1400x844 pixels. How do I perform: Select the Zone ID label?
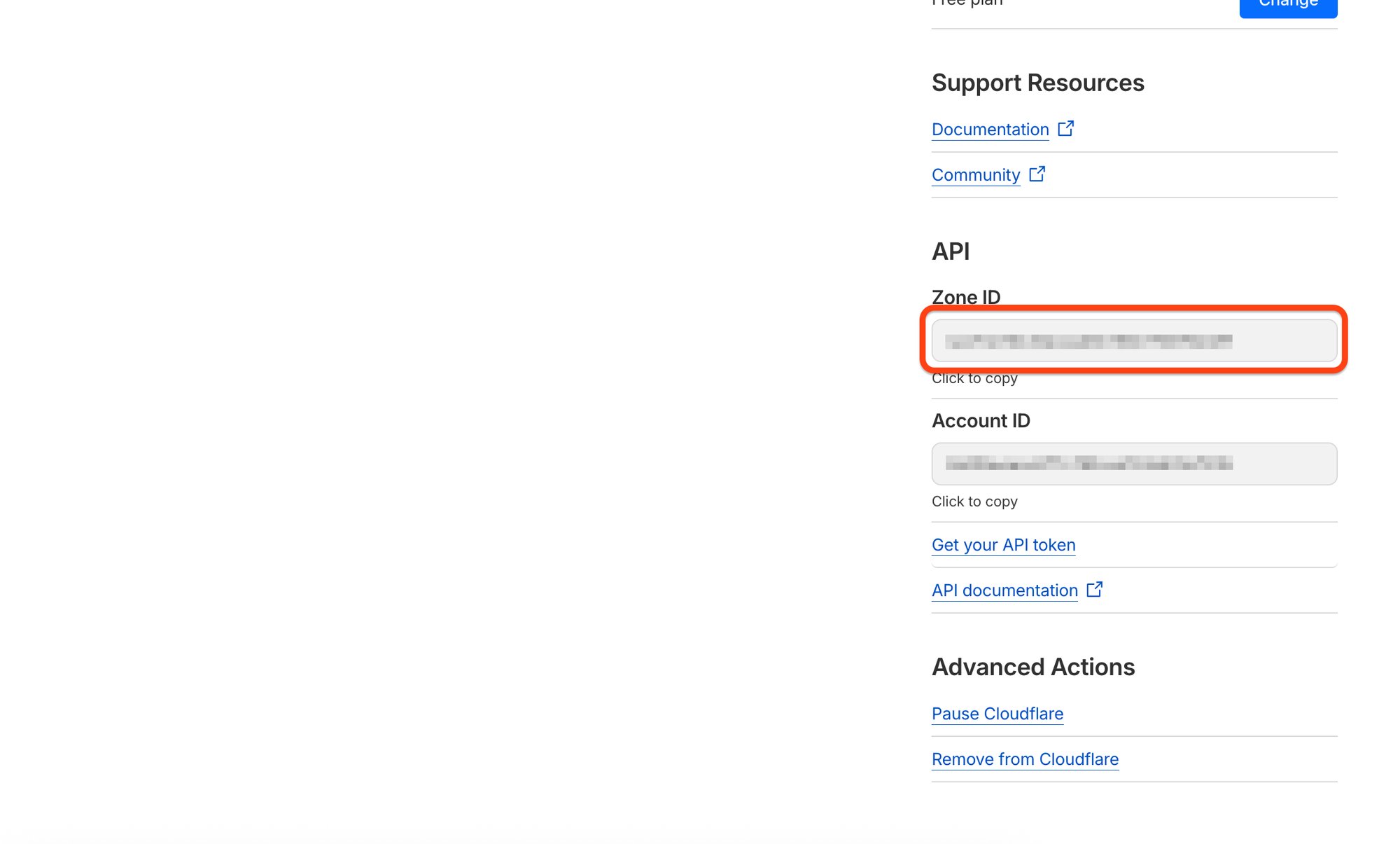click(x=966, y=297)
